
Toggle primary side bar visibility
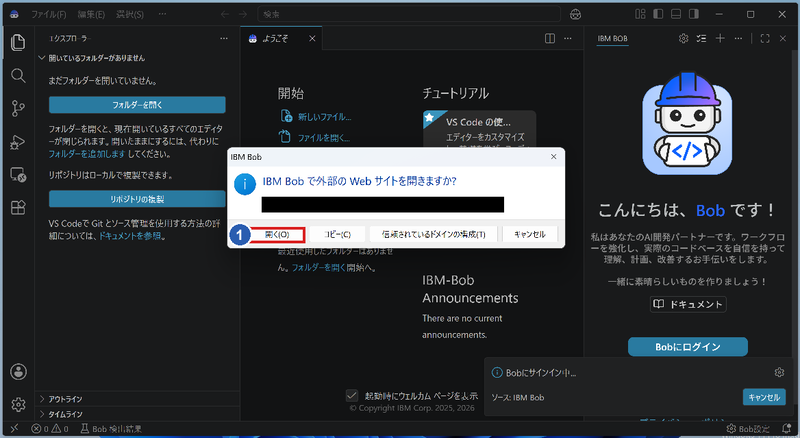tap(658, 14)
